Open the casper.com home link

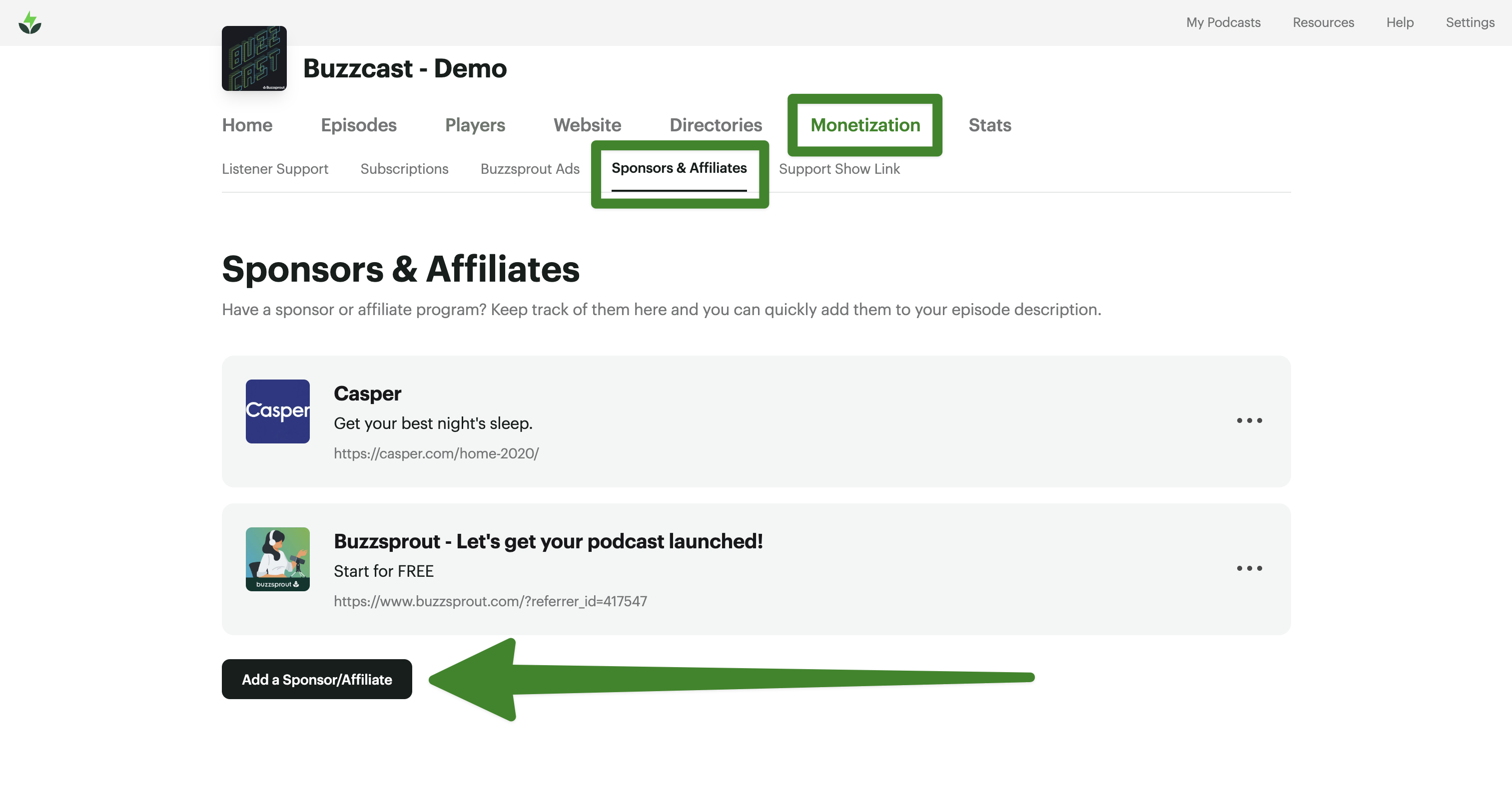[436, 453]
